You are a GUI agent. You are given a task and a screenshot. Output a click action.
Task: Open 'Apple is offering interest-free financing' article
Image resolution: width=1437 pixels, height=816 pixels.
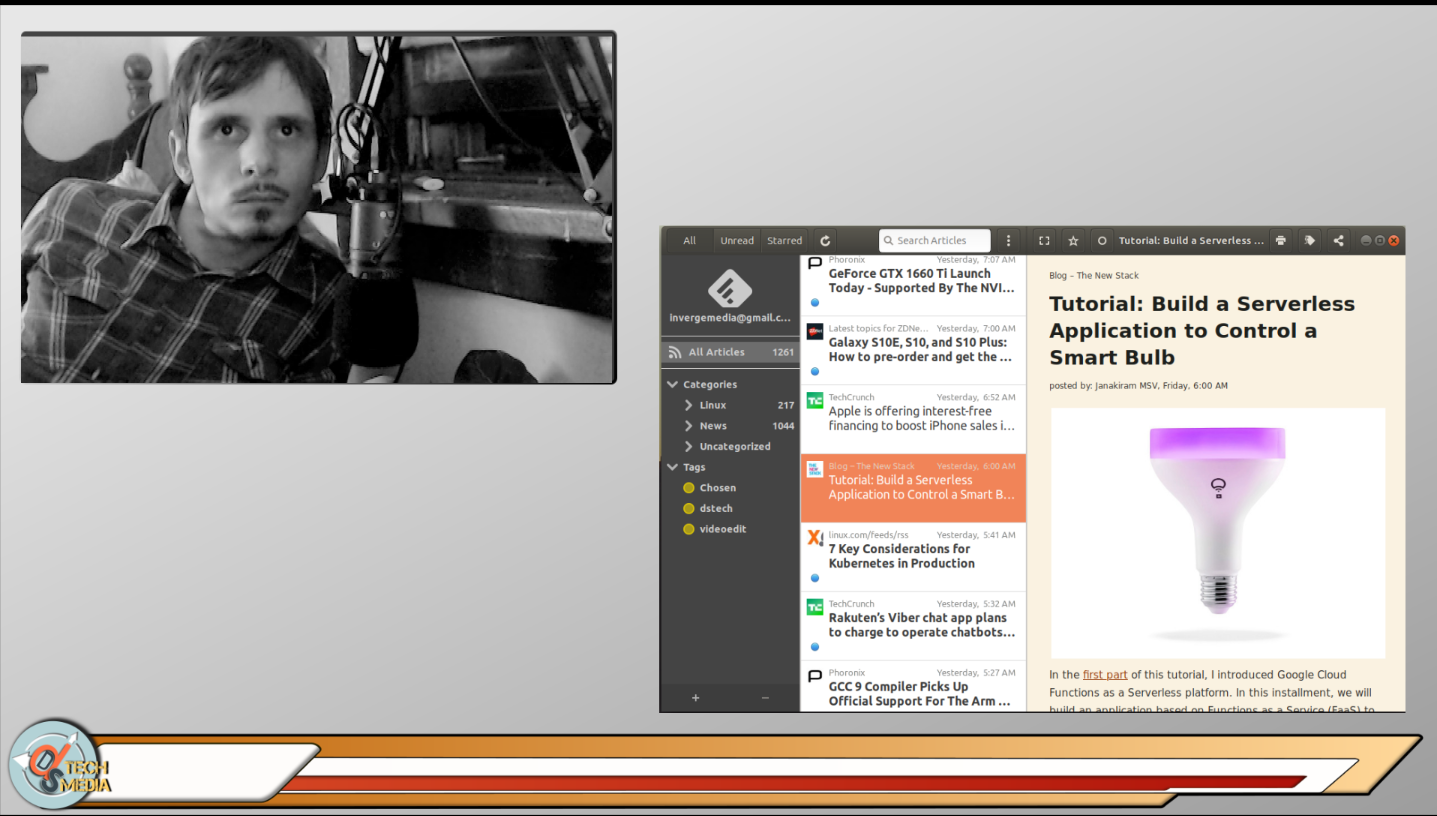click(914, 419)
